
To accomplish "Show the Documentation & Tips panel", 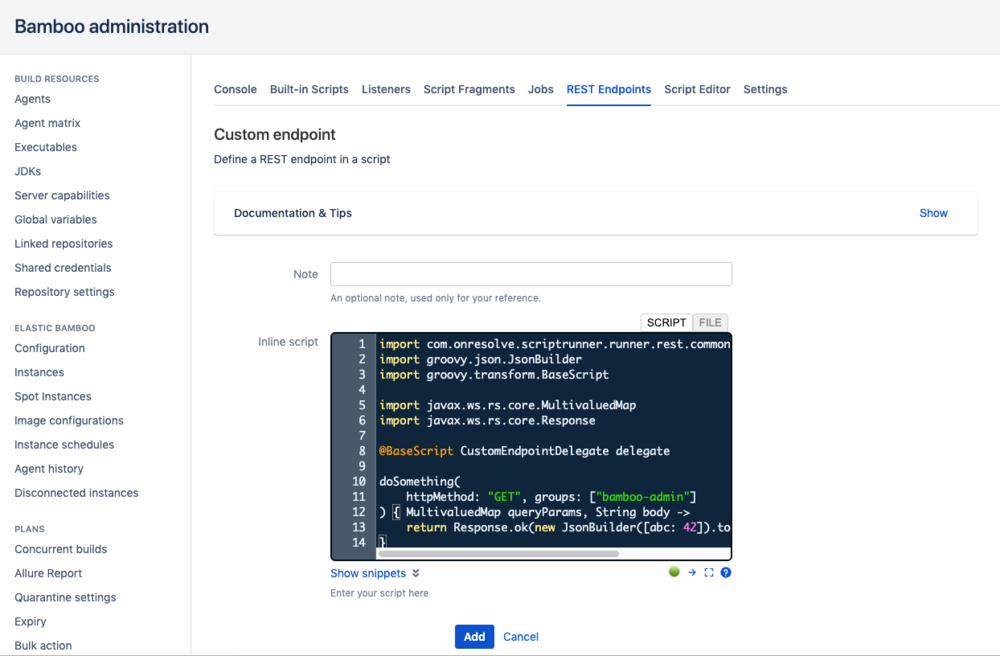I will coord(933,213).
